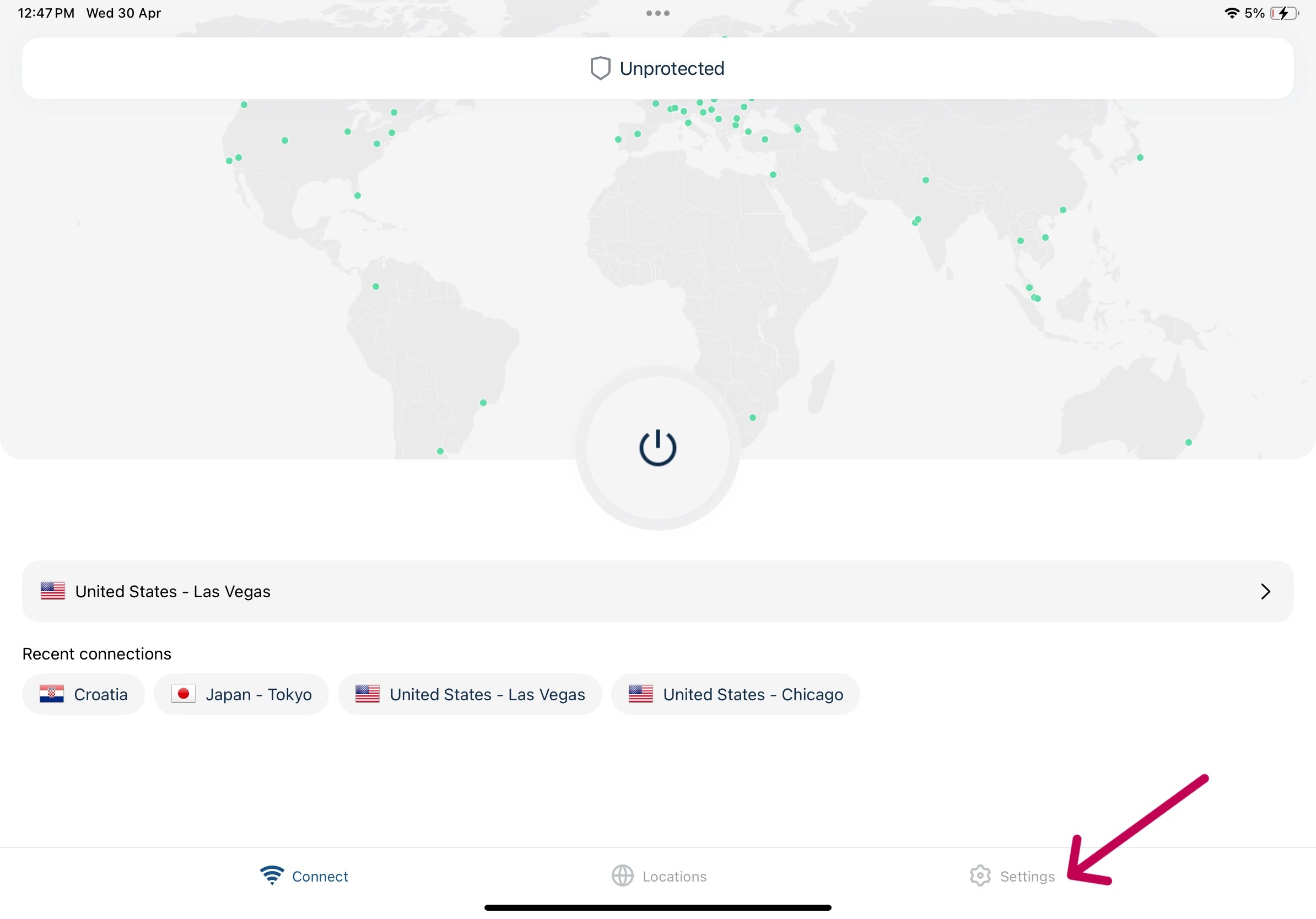Choose United States - Las Vegas recent chip
Viewport: 1316px width, 919px height.
tap(470, 694)
